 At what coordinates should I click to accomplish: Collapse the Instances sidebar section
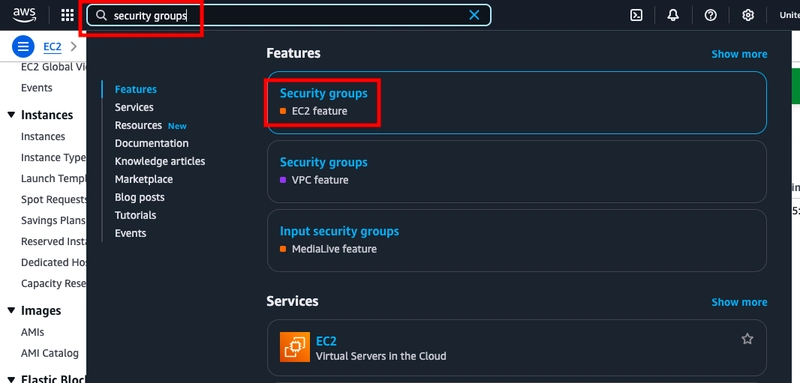[x=11, y=115]
